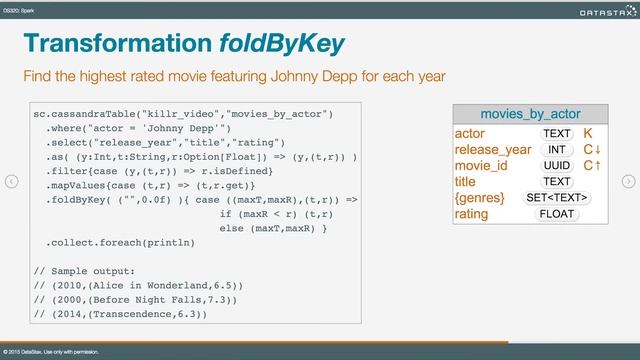This screenshot has width=640, height=360.
Task: Click the '// Sample output:' comment
Action: [x=84, y=271]
